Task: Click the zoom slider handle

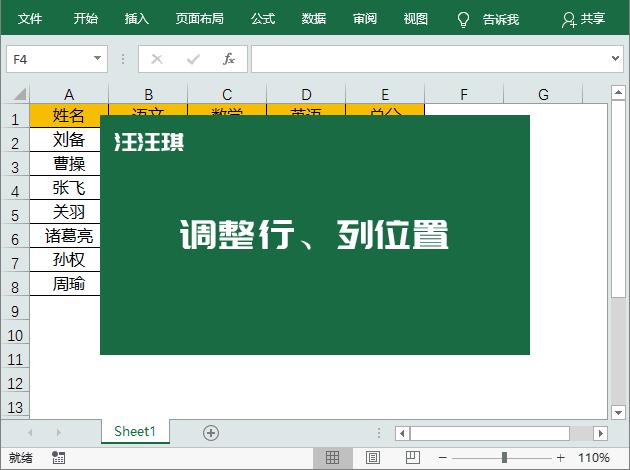Action: tap(504, 458)
